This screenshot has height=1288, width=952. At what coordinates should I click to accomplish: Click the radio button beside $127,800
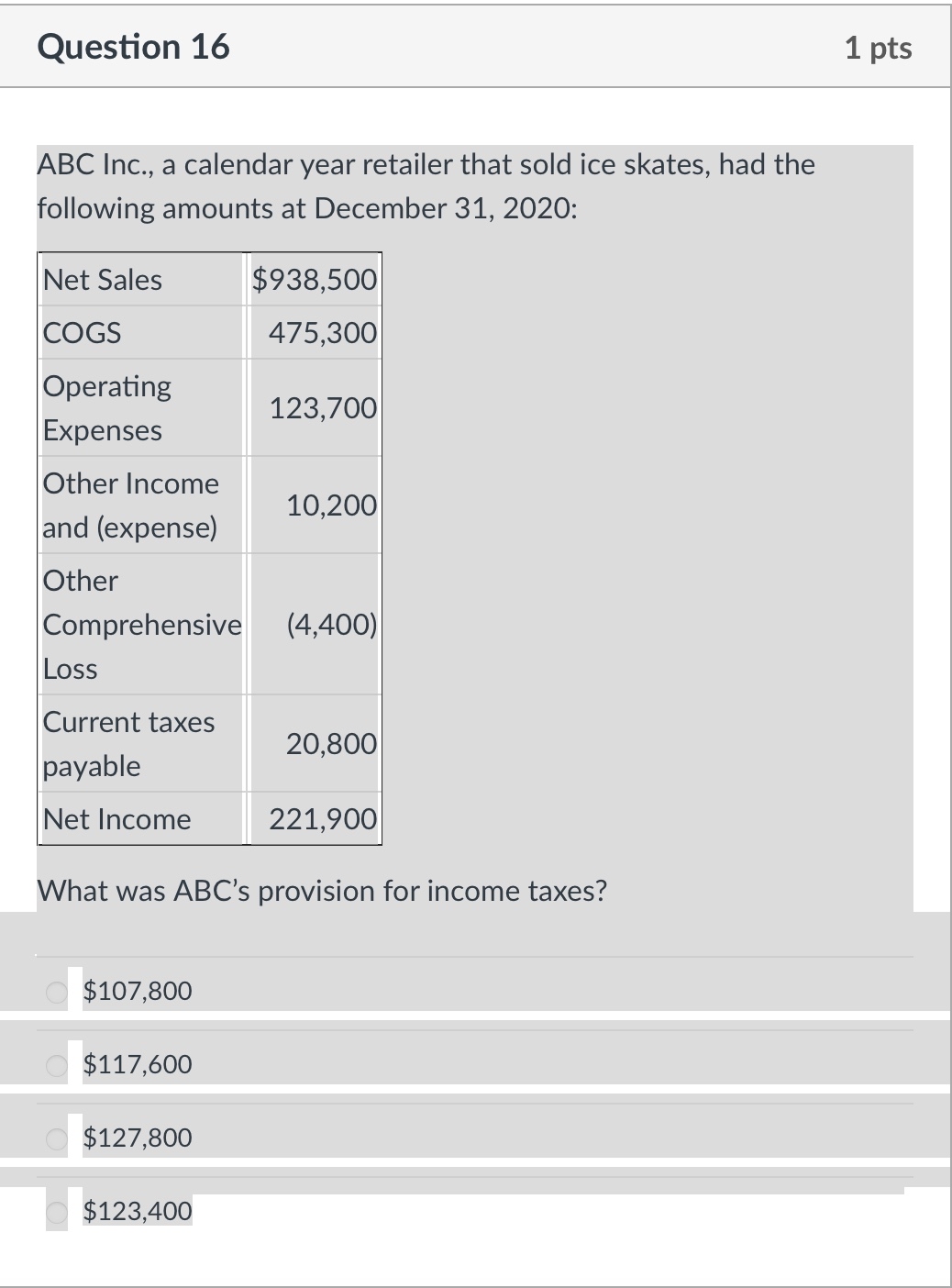[x=55, y=1138]
